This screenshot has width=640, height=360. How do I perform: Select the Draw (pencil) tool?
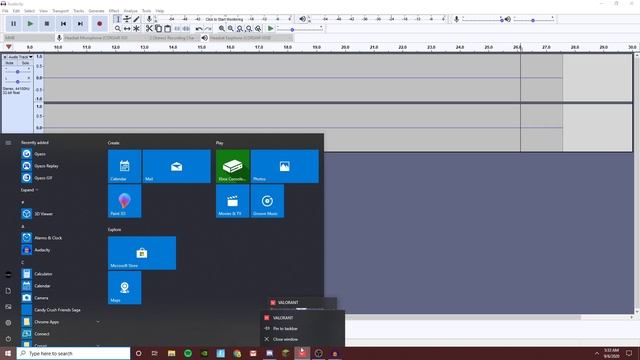(x=136, y=19)
